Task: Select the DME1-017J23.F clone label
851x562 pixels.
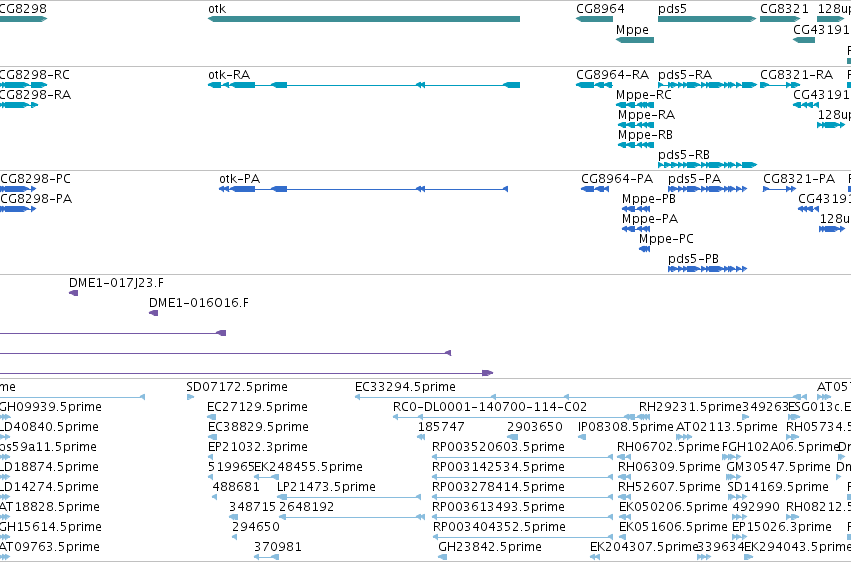Action: tap(116, 283)
